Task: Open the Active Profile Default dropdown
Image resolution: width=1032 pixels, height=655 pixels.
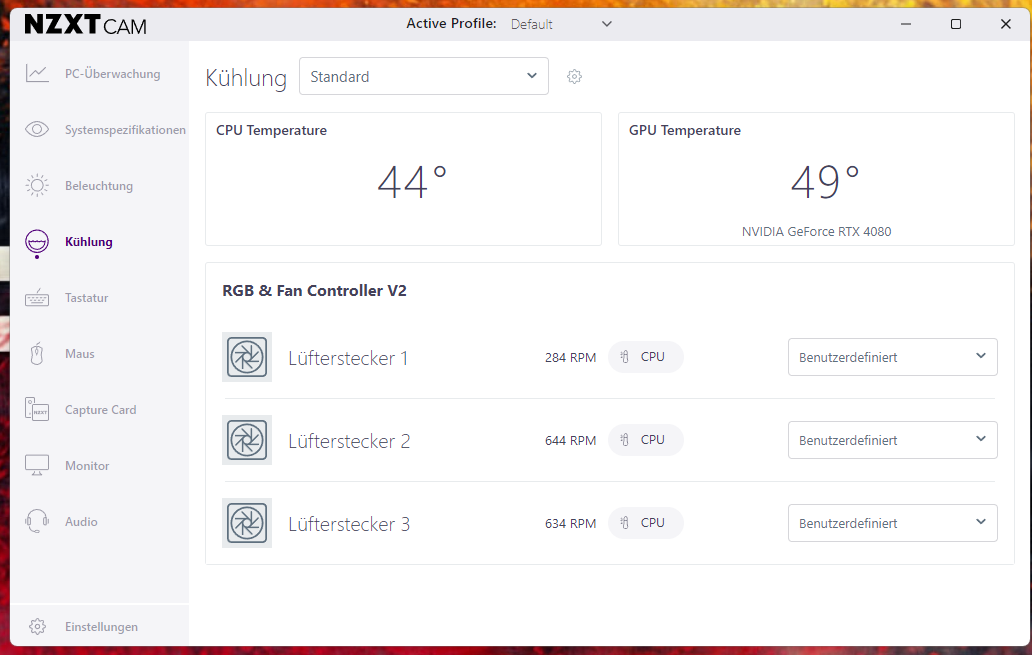Action: [x=561, y=24]
